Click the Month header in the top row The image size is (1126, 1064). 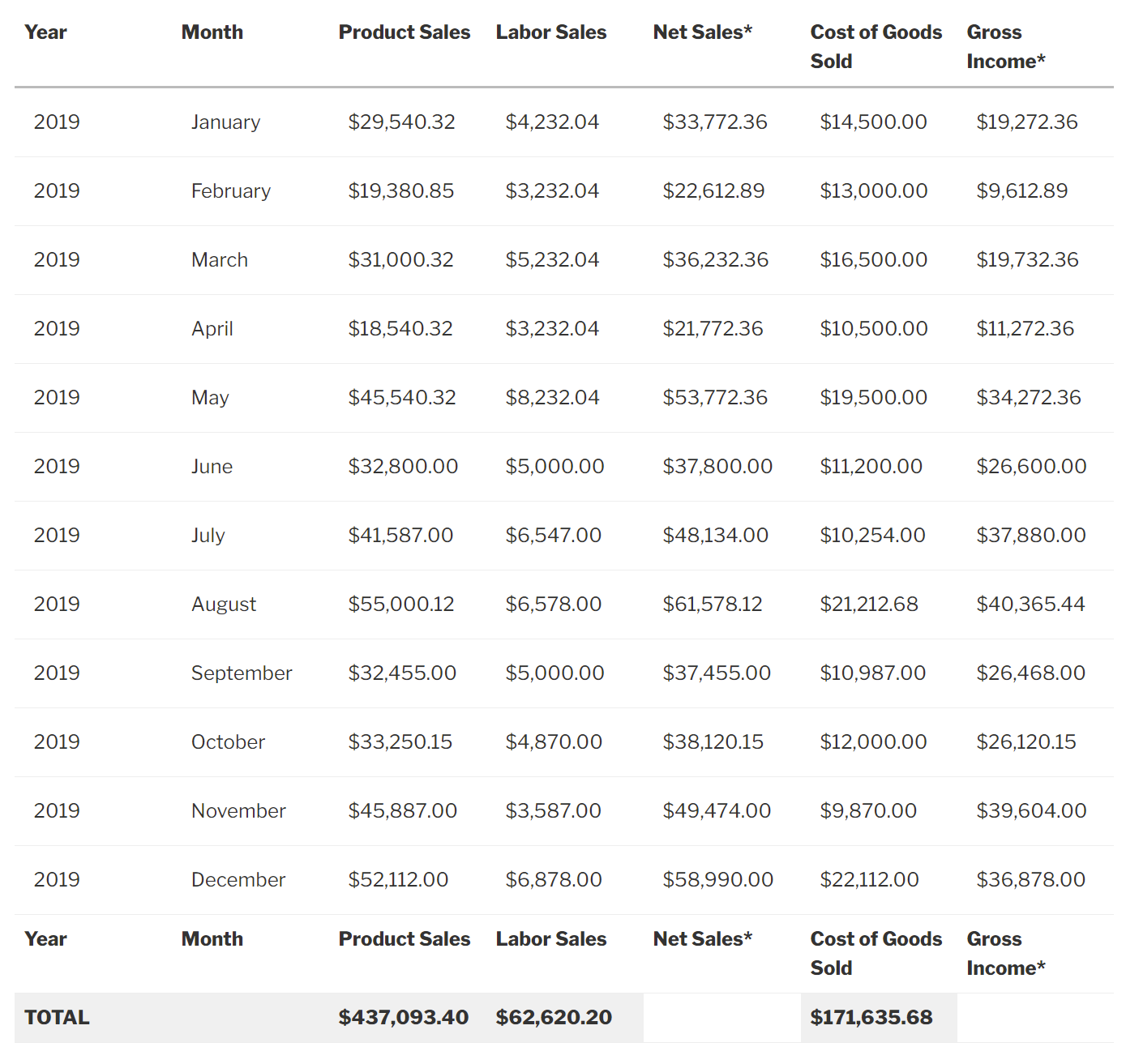pyautogui.click(x=212, y=32)
